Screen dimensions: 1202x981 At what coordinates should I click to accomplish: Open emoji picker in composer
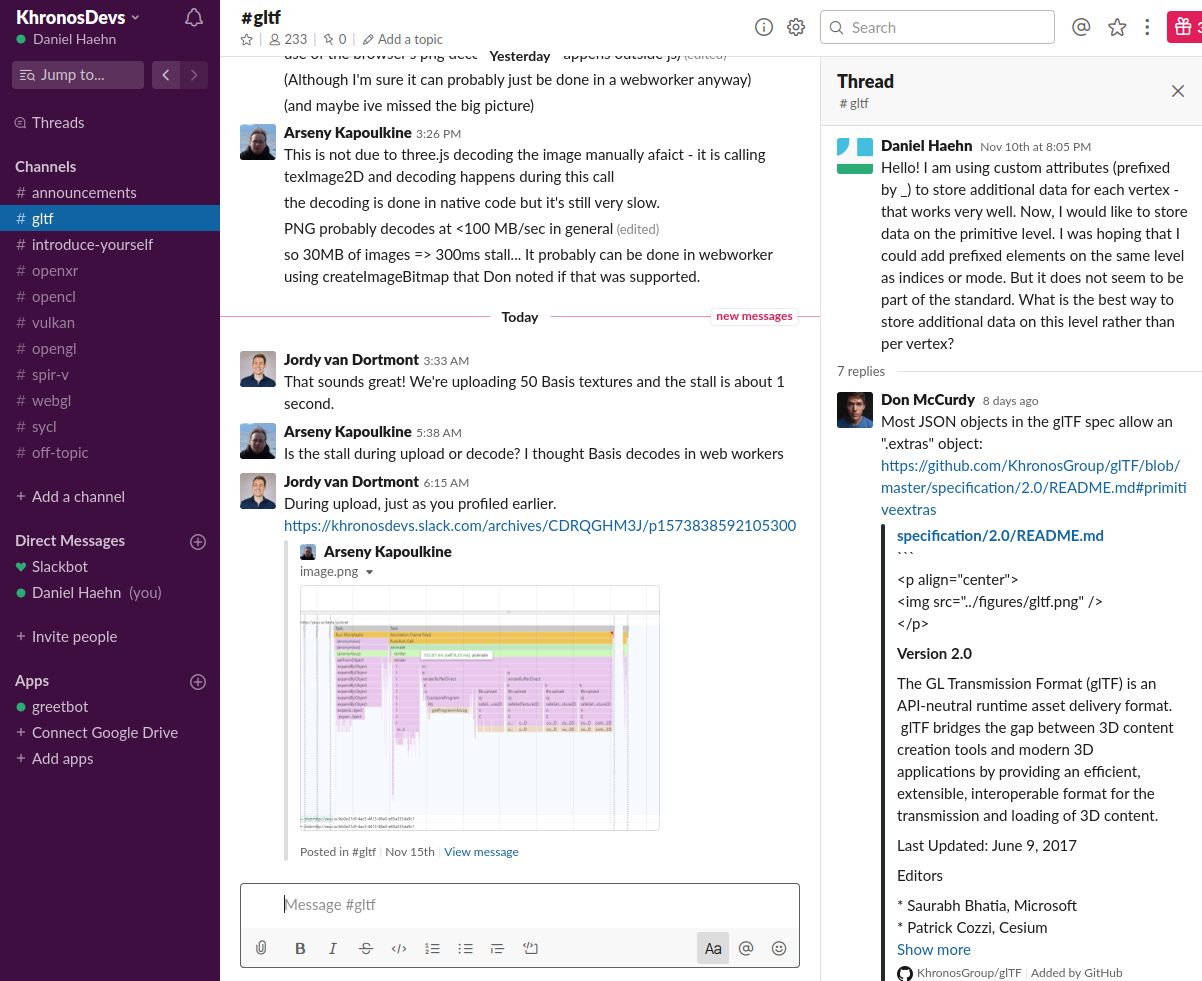click(x=779, y=948)
